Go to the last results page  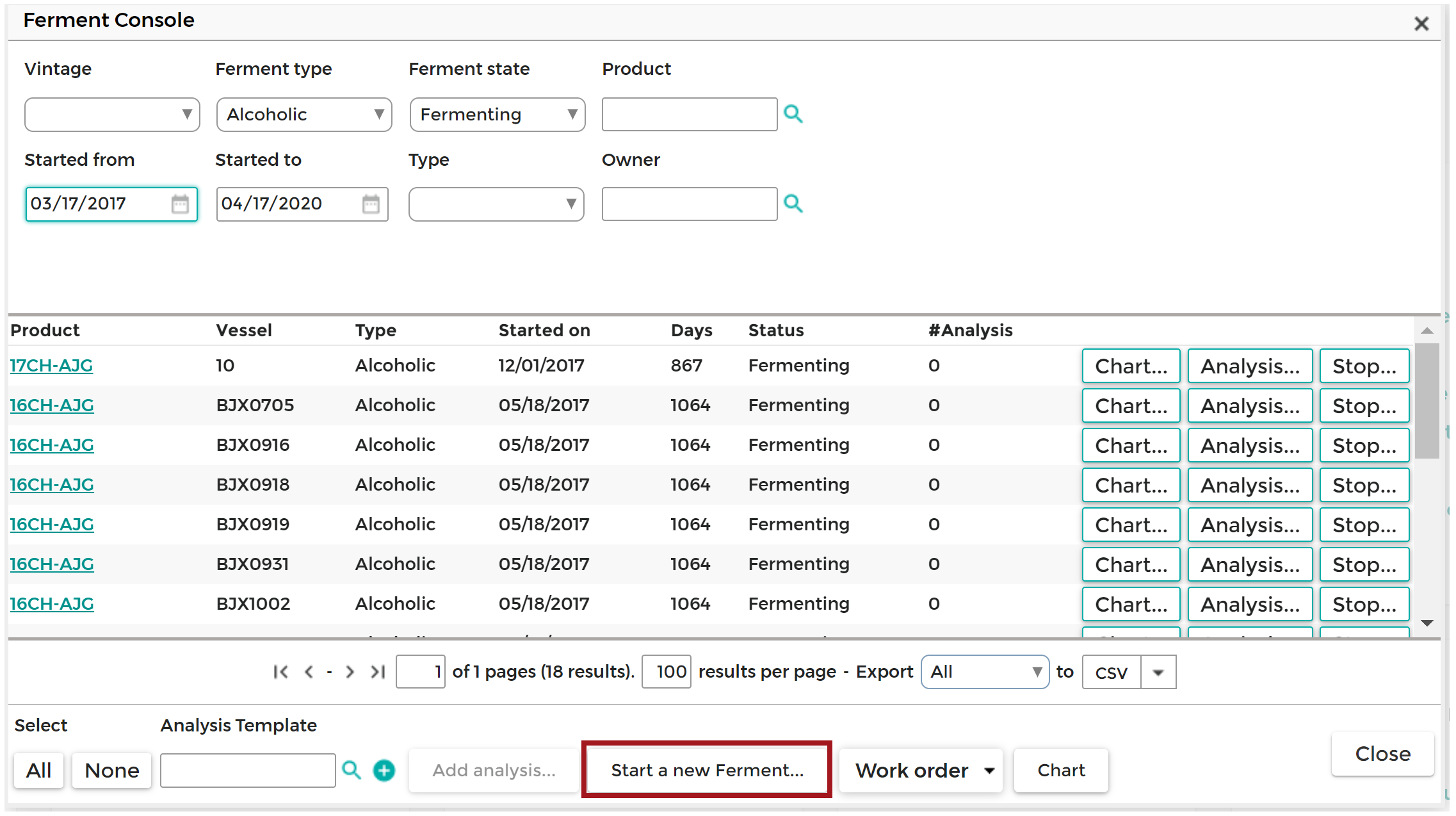[x=378, y=671]
